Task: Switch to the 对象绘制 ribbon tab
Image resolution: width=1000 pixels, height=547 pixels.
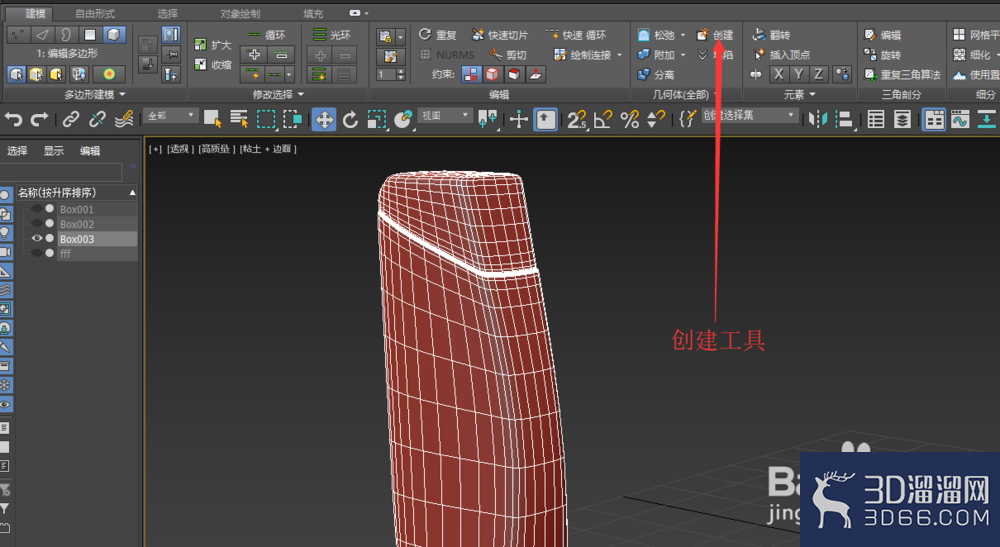Action: [x=240, y=13]
